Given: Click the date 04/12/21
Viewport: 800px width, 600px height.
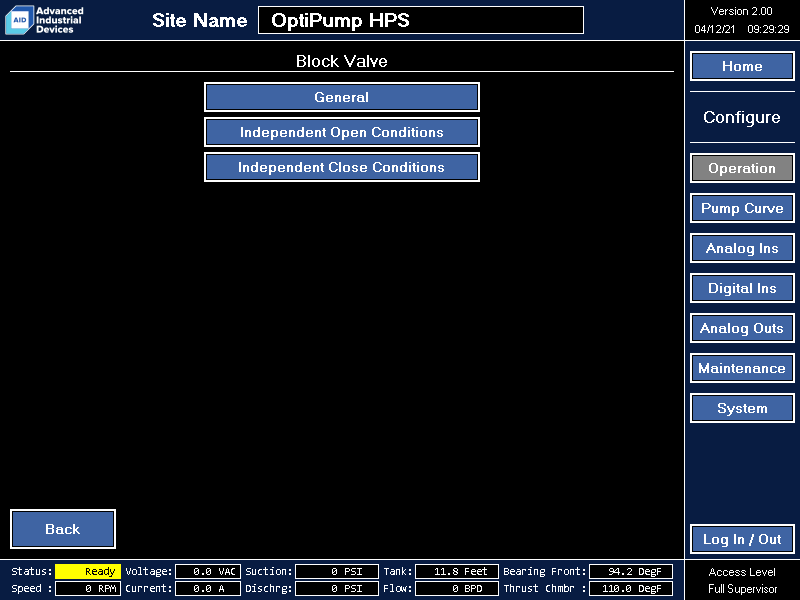Looking at the screenshot, I should tap(714, 29).
